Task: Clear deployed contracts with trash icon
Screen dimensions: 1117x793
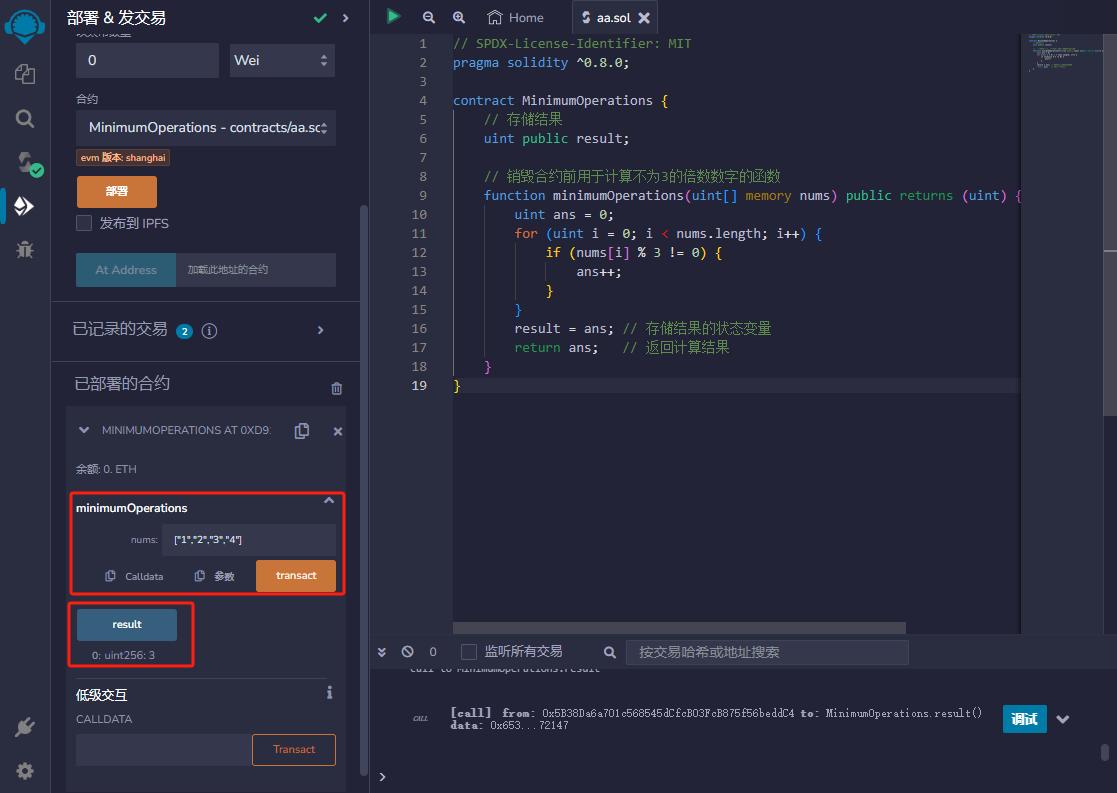Action: pos(337,388)
